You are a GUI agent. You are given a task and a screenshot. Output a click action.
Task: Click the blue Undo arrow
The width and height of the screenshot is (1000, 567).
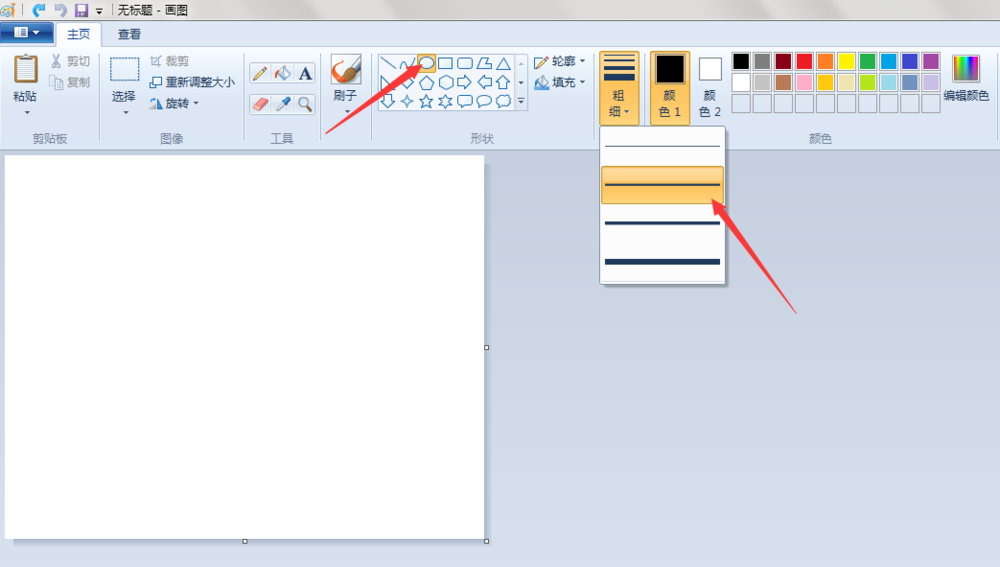point(39,10)
